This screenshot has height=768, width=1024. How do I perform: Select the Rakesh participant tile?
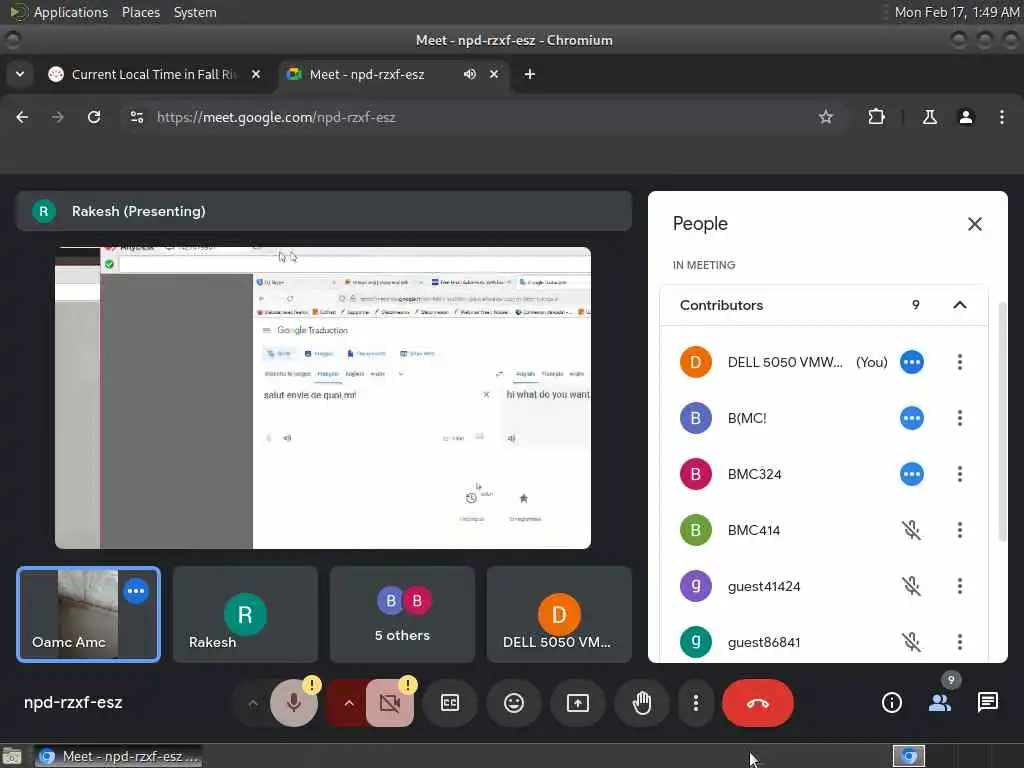[x=245, y=614]
